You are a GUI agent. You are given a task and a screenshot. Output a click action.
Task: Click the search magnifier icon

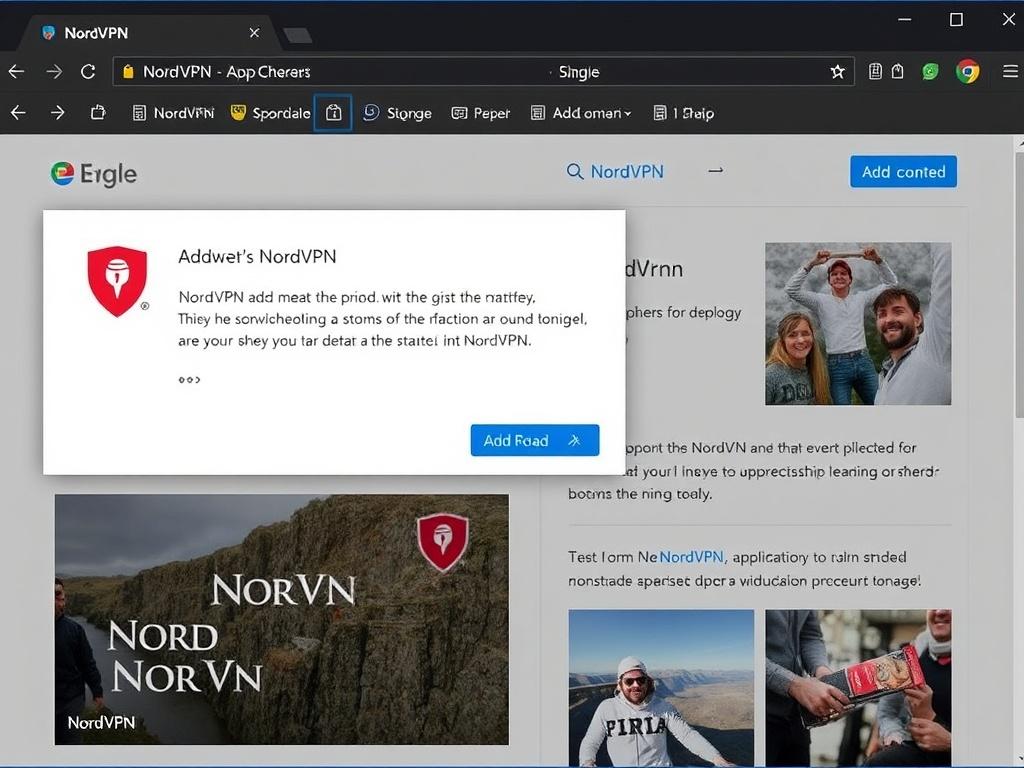(x=575, y=172)
